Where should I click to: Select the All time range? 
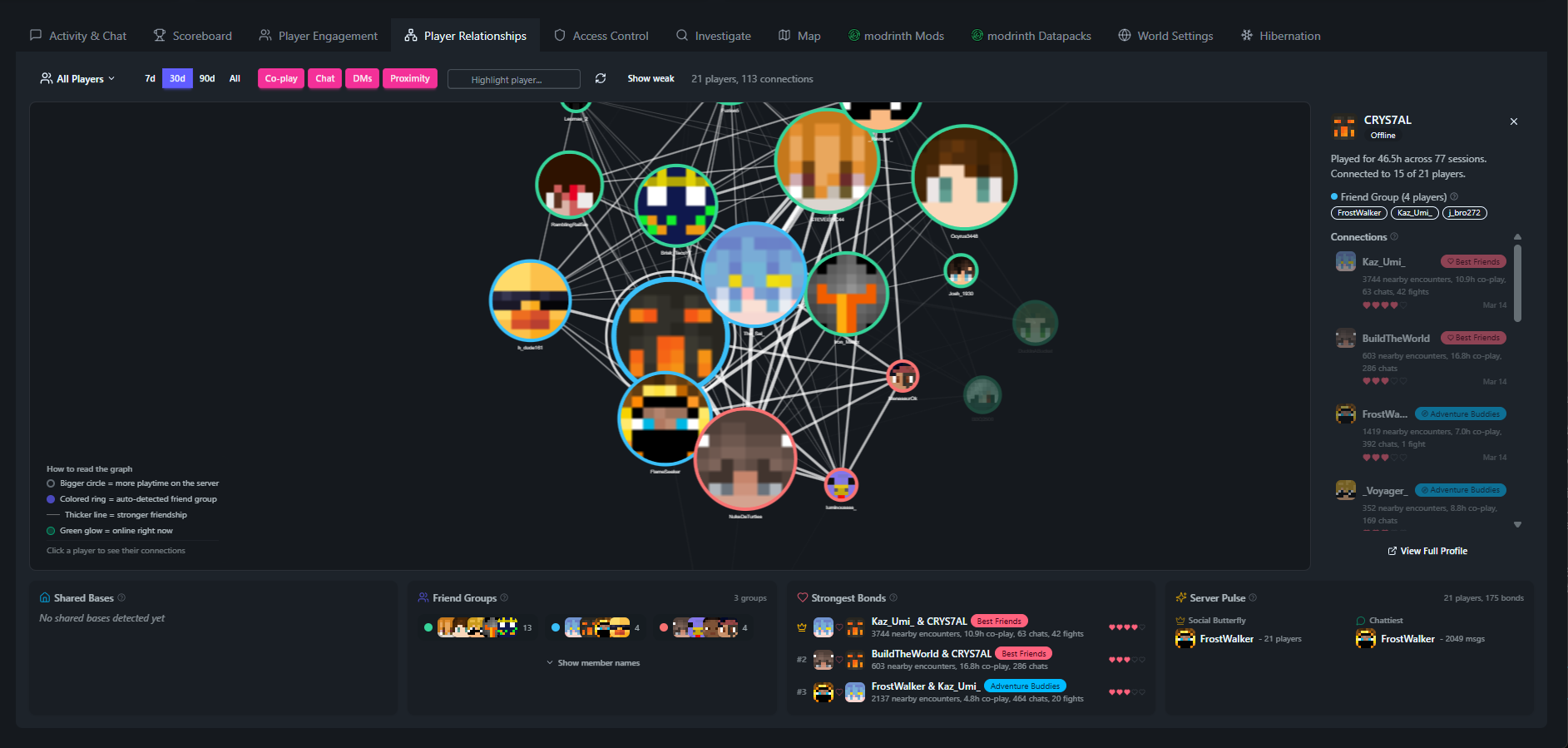coord(235,78)
